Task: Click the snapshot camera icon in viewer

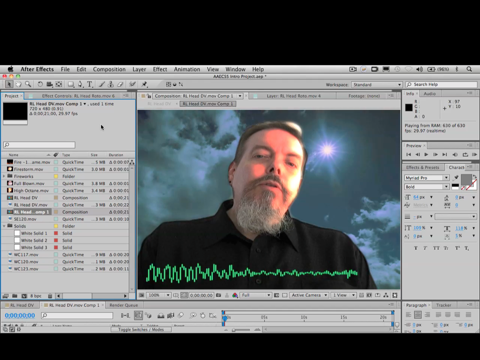Action: pos(218,295)
